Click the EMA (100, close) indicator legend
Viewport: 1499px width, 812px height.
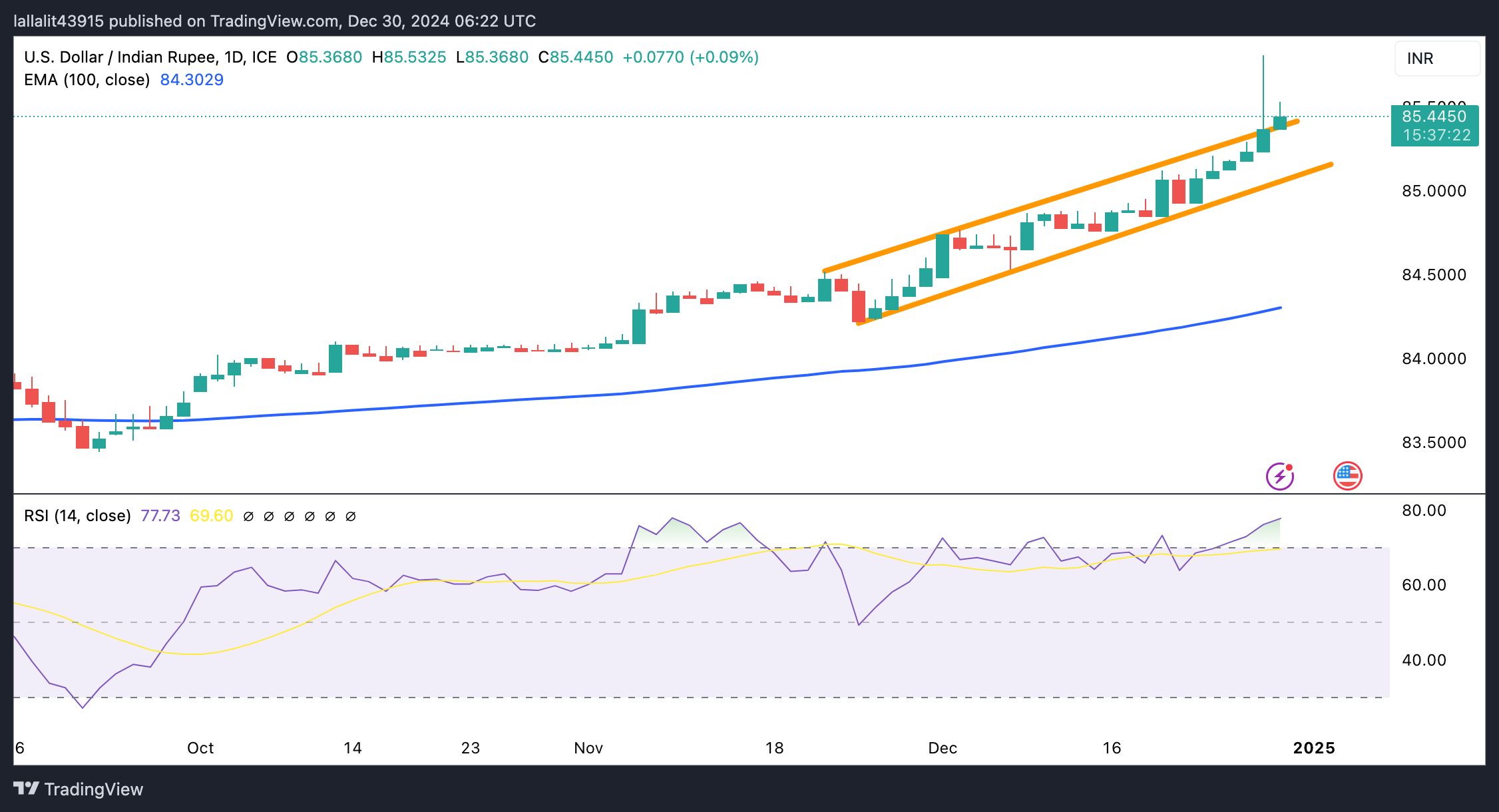point(87,80)
